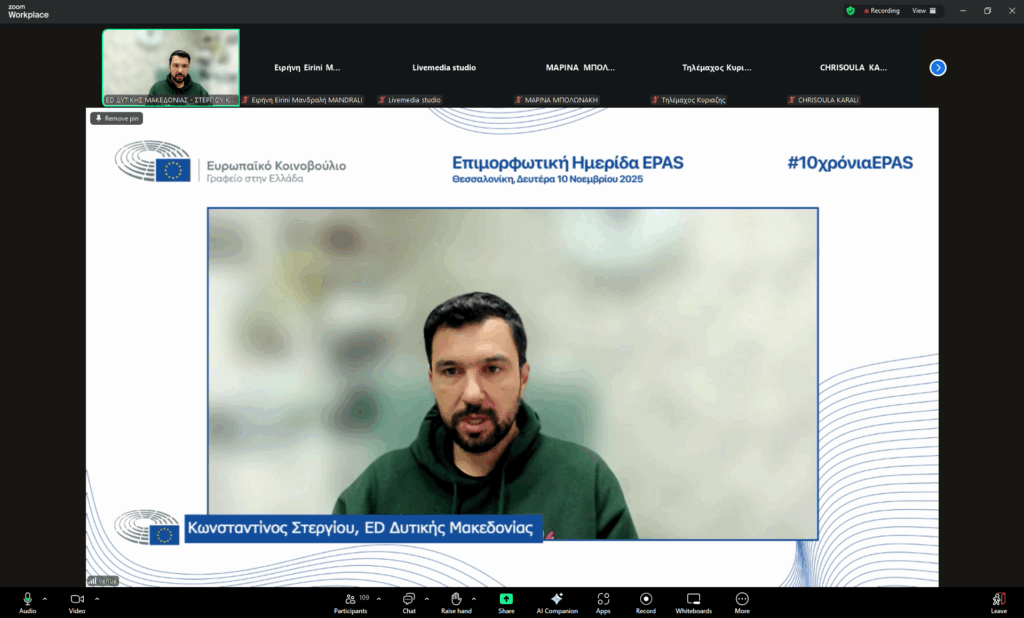Toggle the camera using the Video button
This screenshot has width=1024, height=618.
[77, 600]
